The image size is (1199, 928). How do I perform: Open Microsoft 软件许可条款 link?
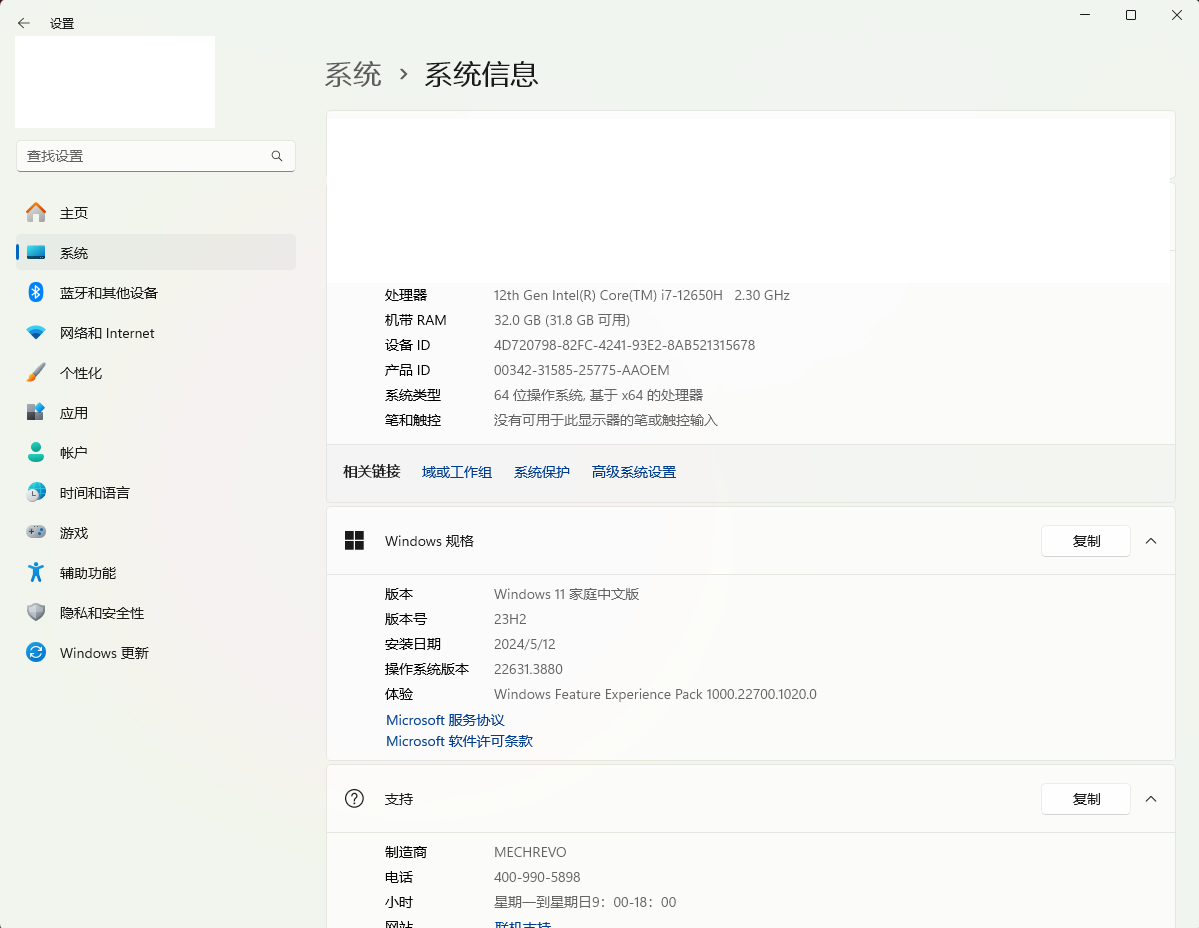pos(459,741)
